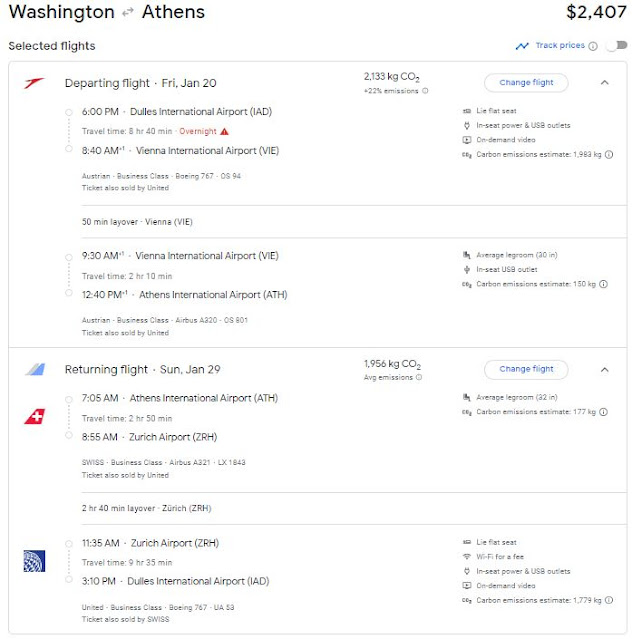Change the returning flight
The width and height of the screenshot is (632, 639).
tap(526, 369)
